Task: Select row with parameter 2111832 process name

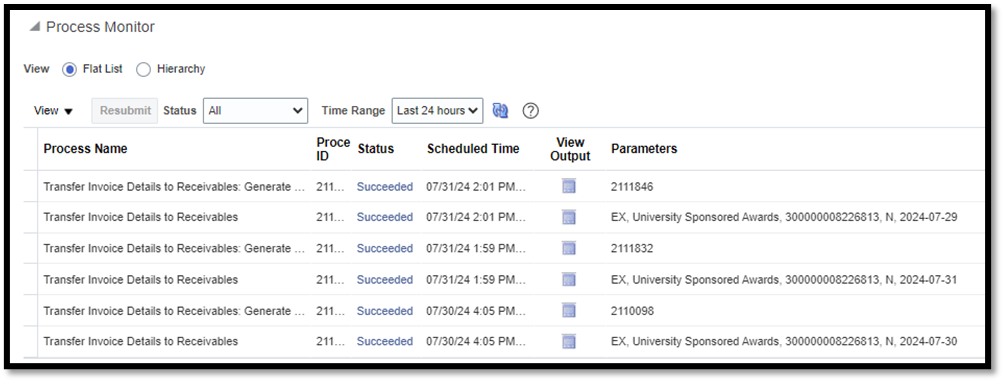Action: [174, 248]
